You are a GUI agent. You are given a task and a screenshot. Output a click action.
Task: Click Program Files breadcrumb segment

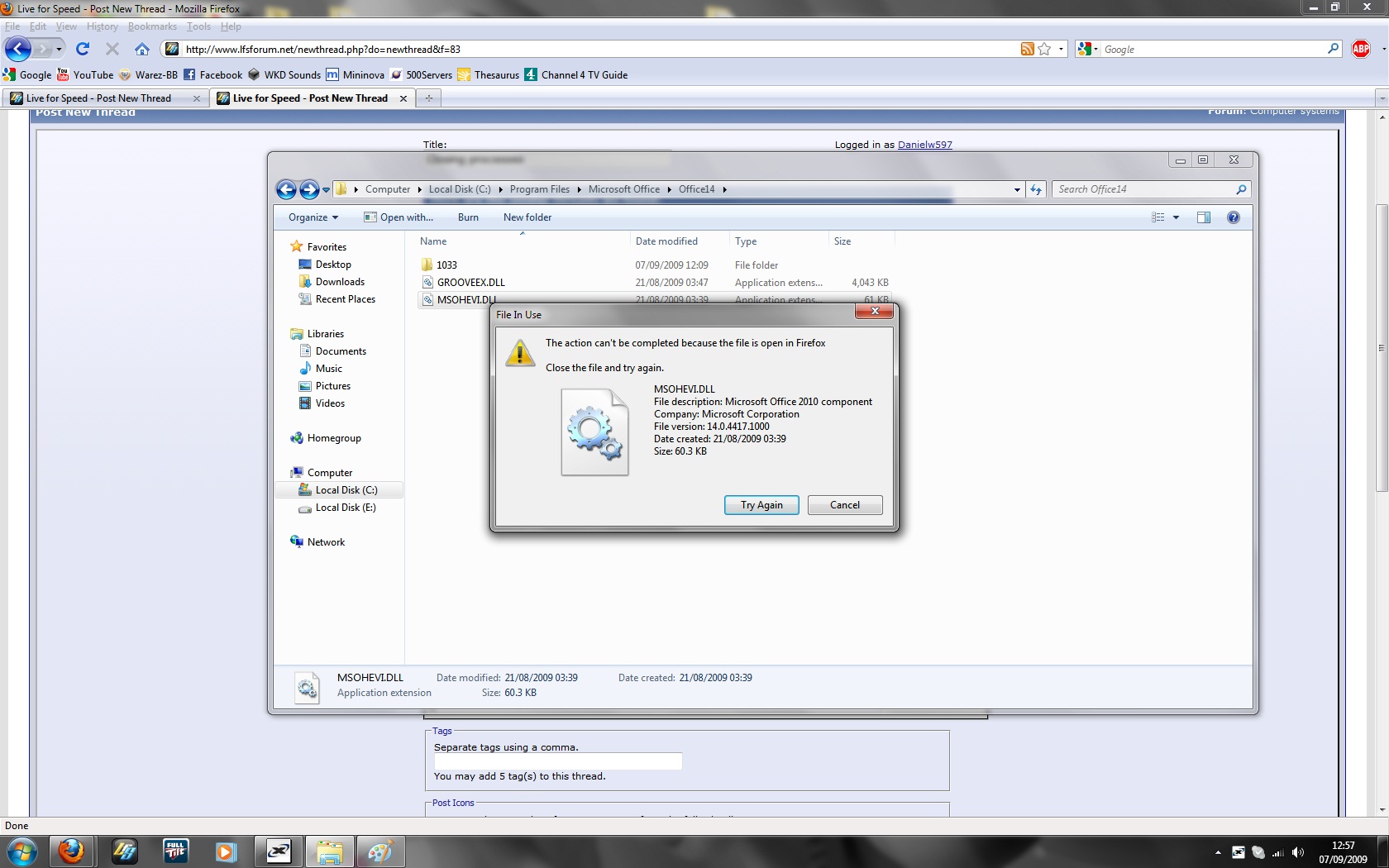coord(540,189)
